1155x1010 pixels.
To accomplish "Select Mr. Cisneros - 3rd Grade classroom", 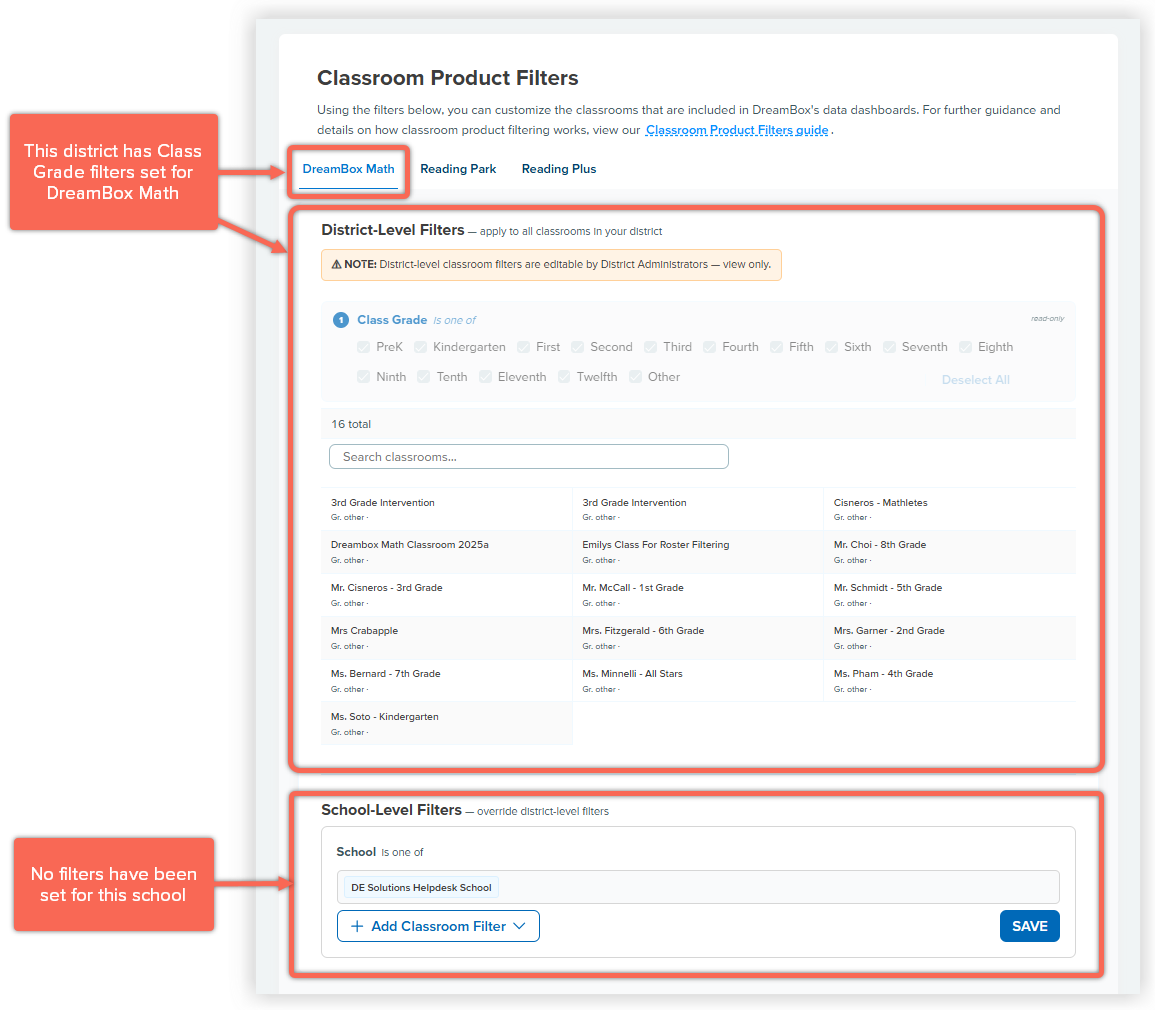I will point(446,595).
